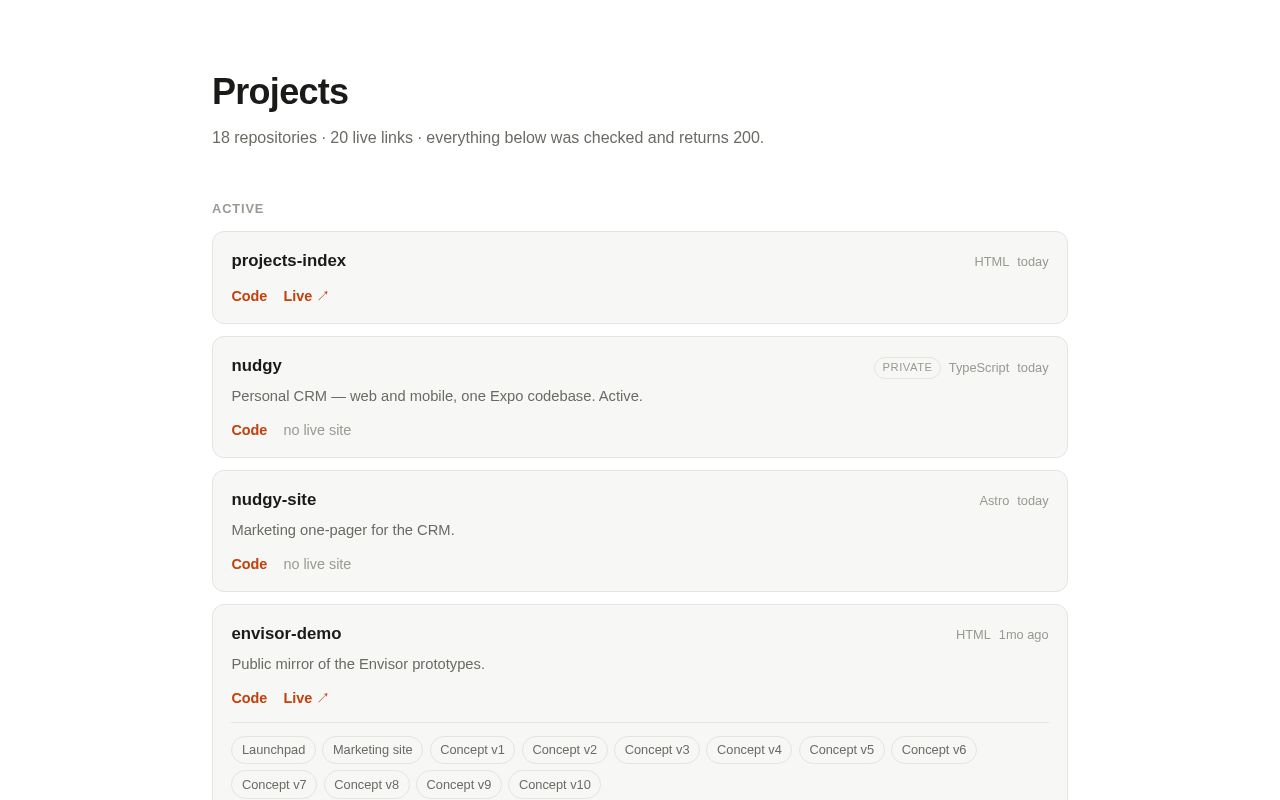The image size is (1280, 800).
Task: Open the Concept v7 chip
Action: pyautogui.click(x=274, y=784)
